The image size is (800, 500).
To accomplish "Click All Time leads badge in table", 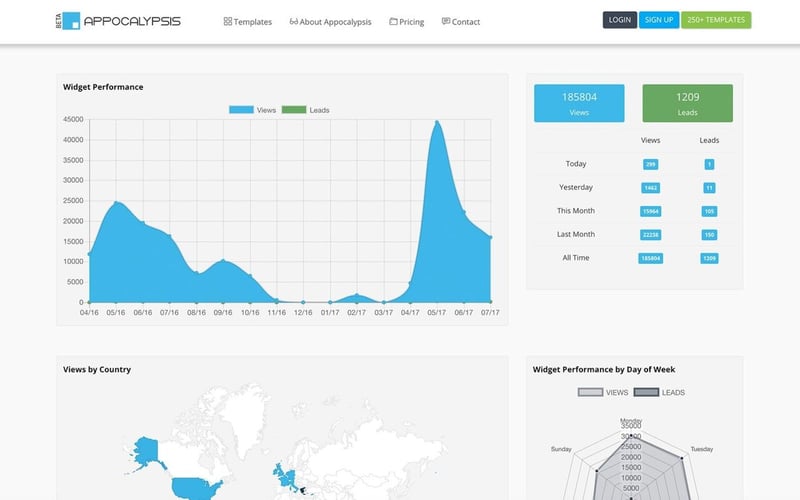I will tap(709, 258).
